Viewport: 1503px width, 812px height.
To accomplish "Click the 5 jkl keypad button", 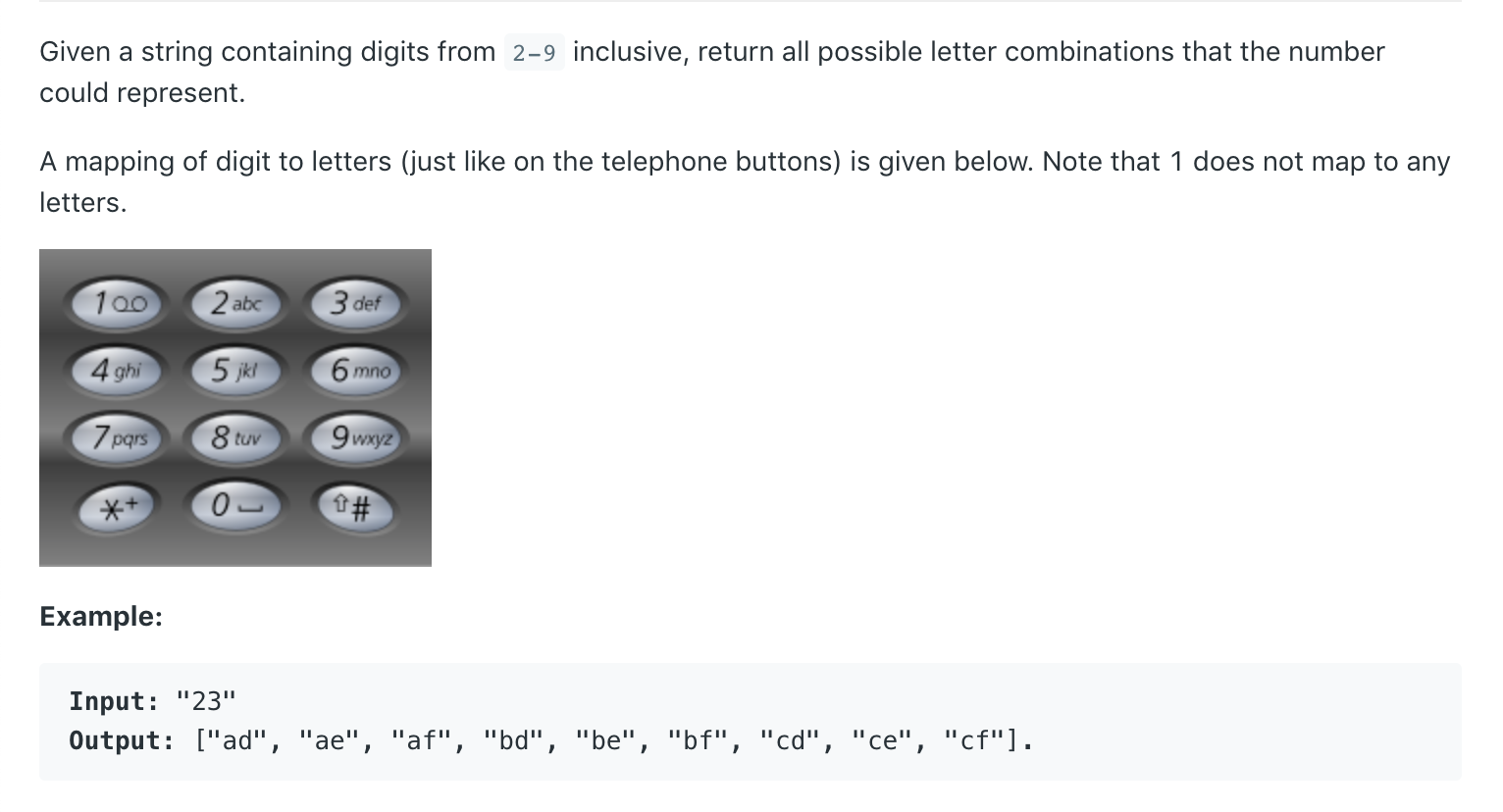I will 235,371.
